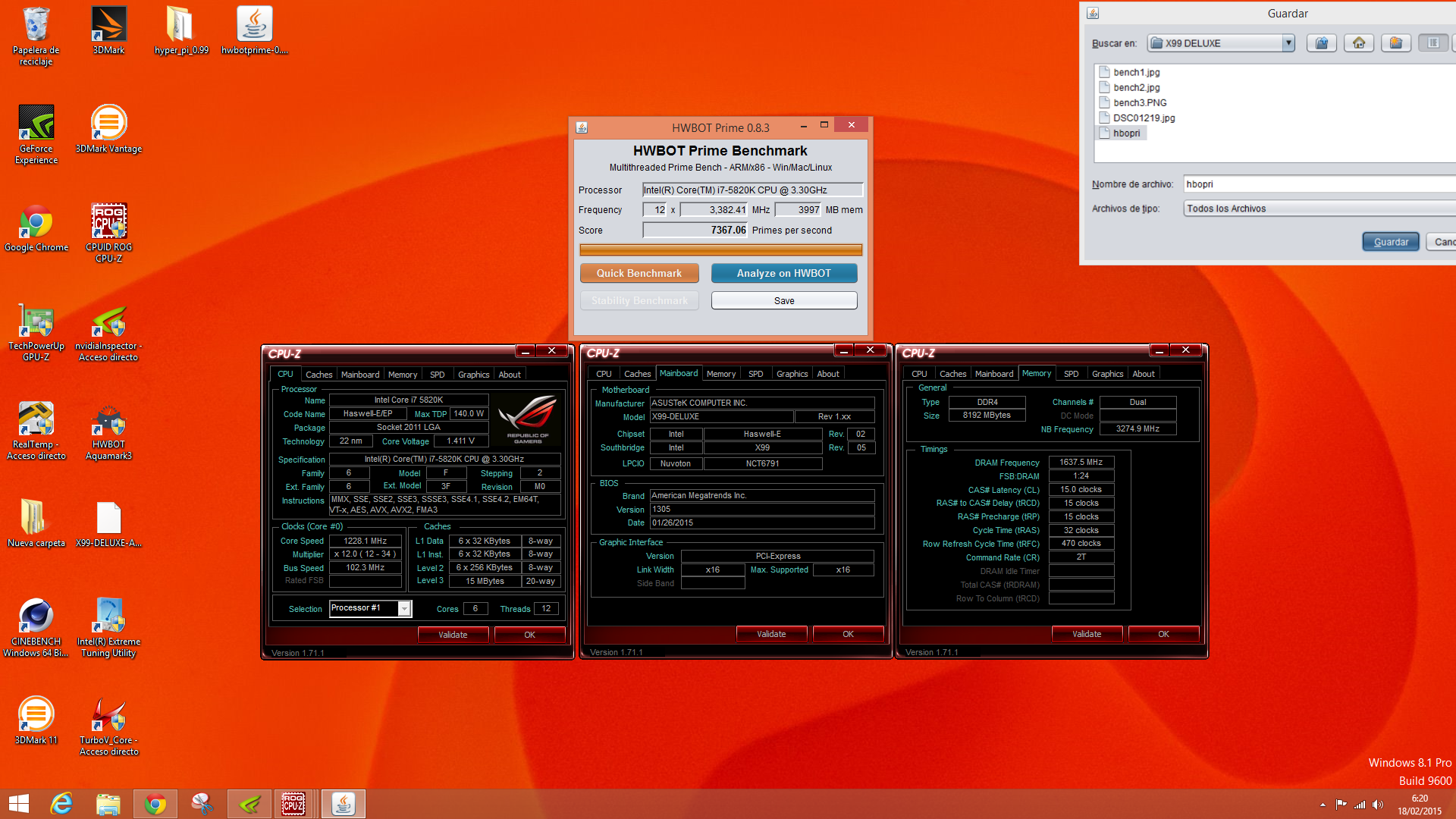Open TechPowerUp GPU-Z desktop shortcut
This screenshot has height=819, width=1456.
tap(36, 331)
